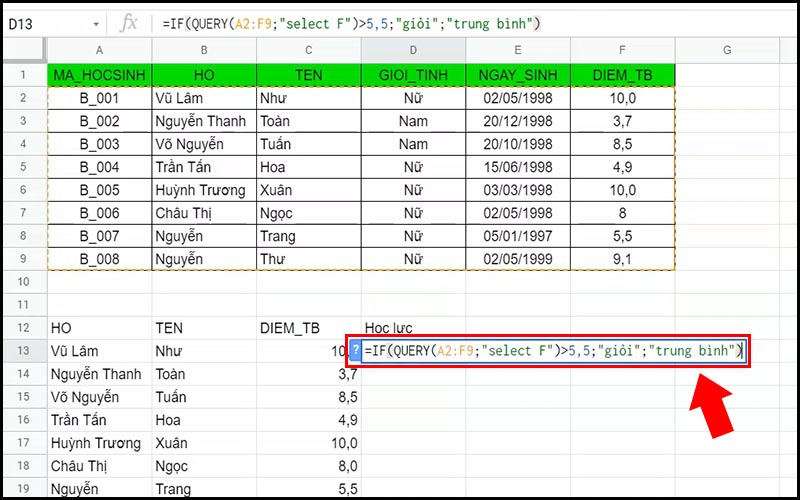Click Nguyễn Thanh in row 3
Image resolution: width=800 pixels, height=500 pixels.
coord(204,121)
